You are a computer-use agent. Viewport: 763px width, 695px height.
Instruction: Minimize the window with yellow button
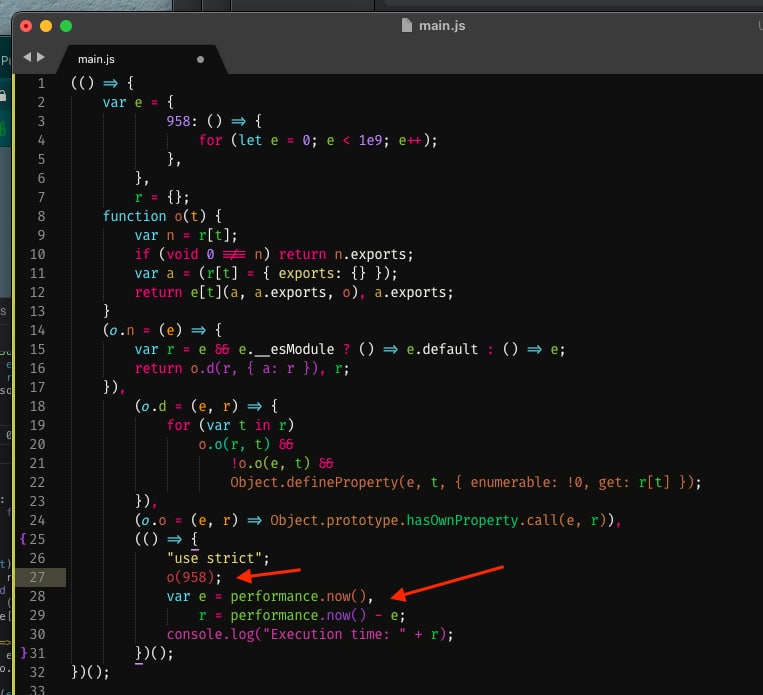[x=46, y=25]
